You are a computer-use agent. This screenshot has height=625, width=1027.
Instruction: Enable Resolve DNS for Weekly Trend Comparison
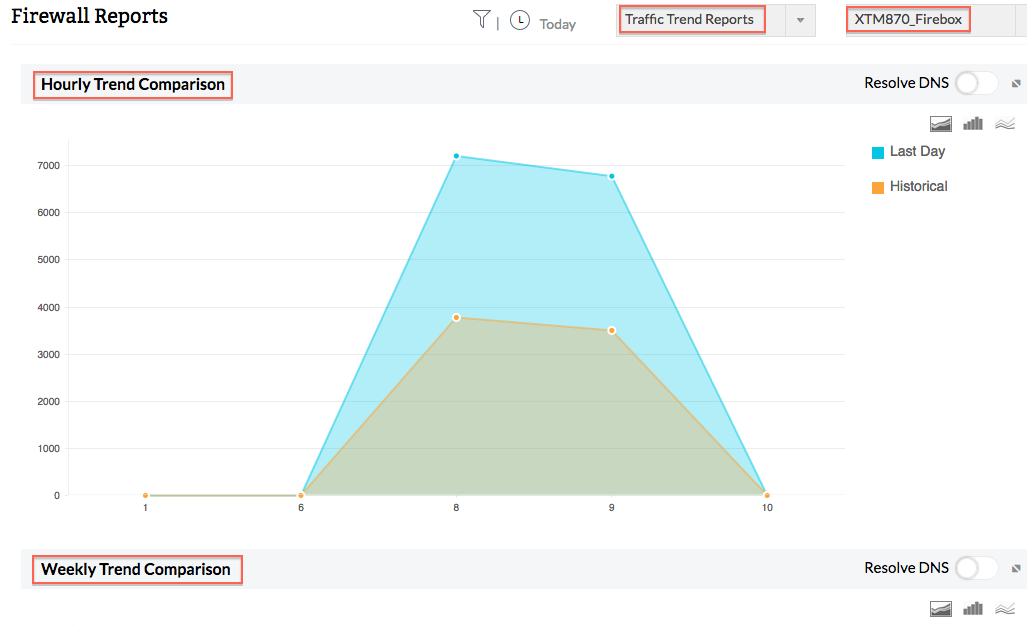tap(975, 567)
